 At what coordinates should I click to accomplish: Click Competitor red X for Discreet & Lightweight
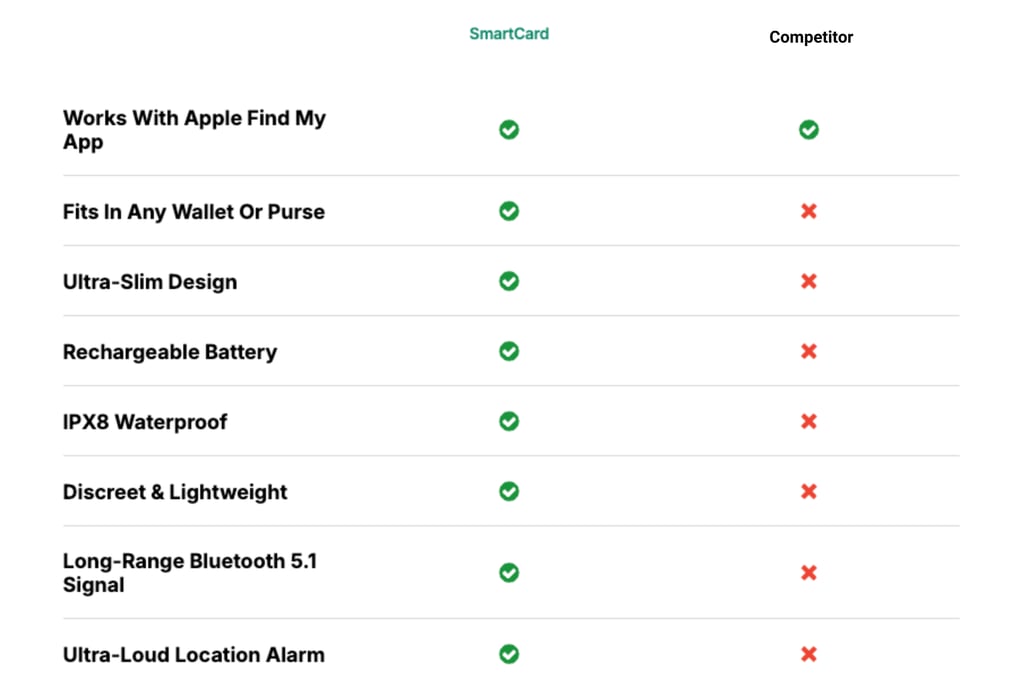click(809, 491)
